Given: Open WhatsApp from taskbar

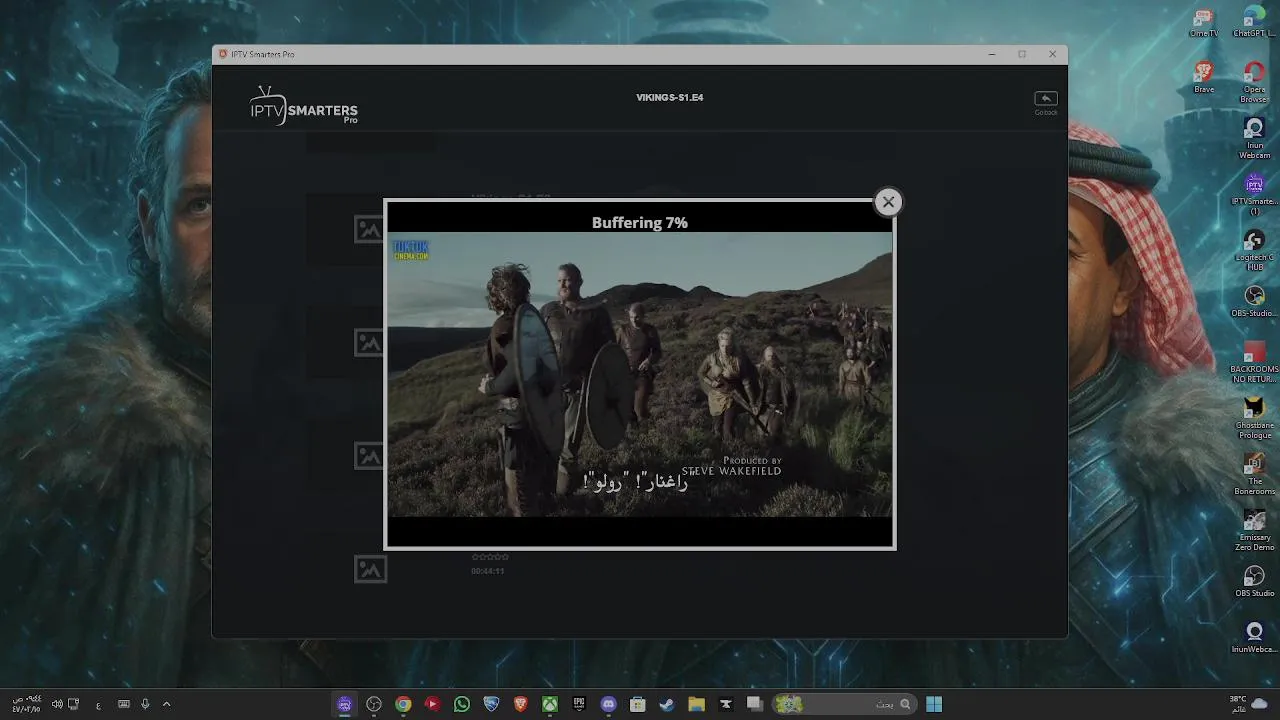Looking at the screenshot, I should click(462, 704).
